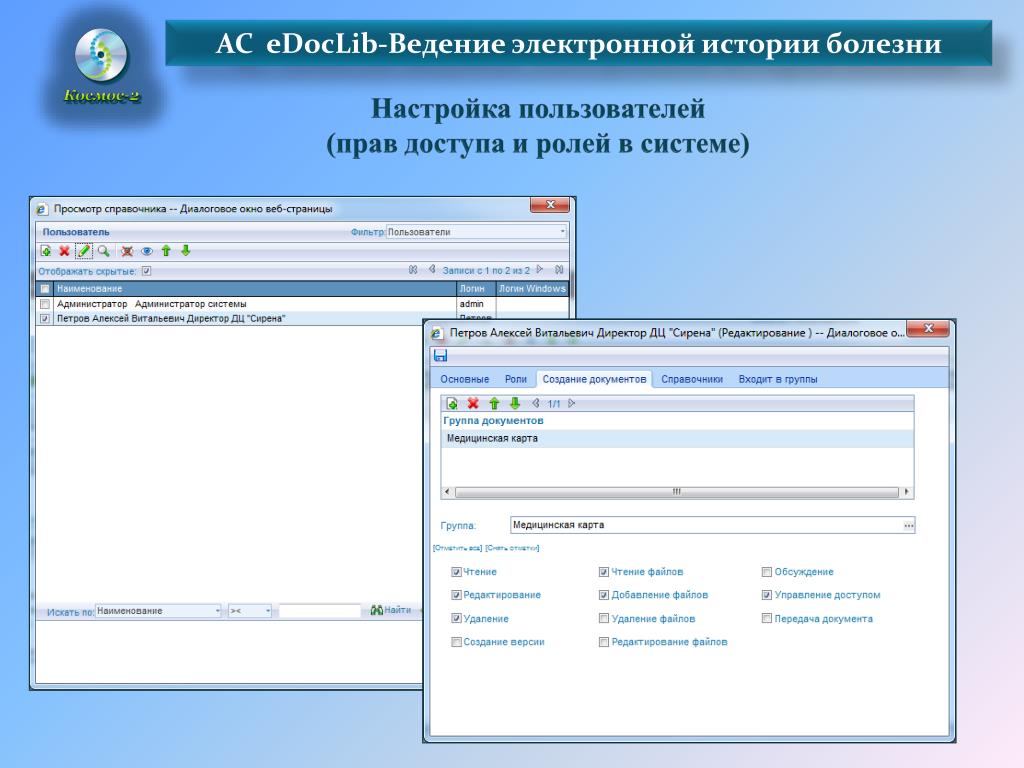The width and height of the screenshot is (1024, 768).
Task: Click the IE icon in Петров edit dialog title
Action: pyautogui.click(x=437, y=333)
